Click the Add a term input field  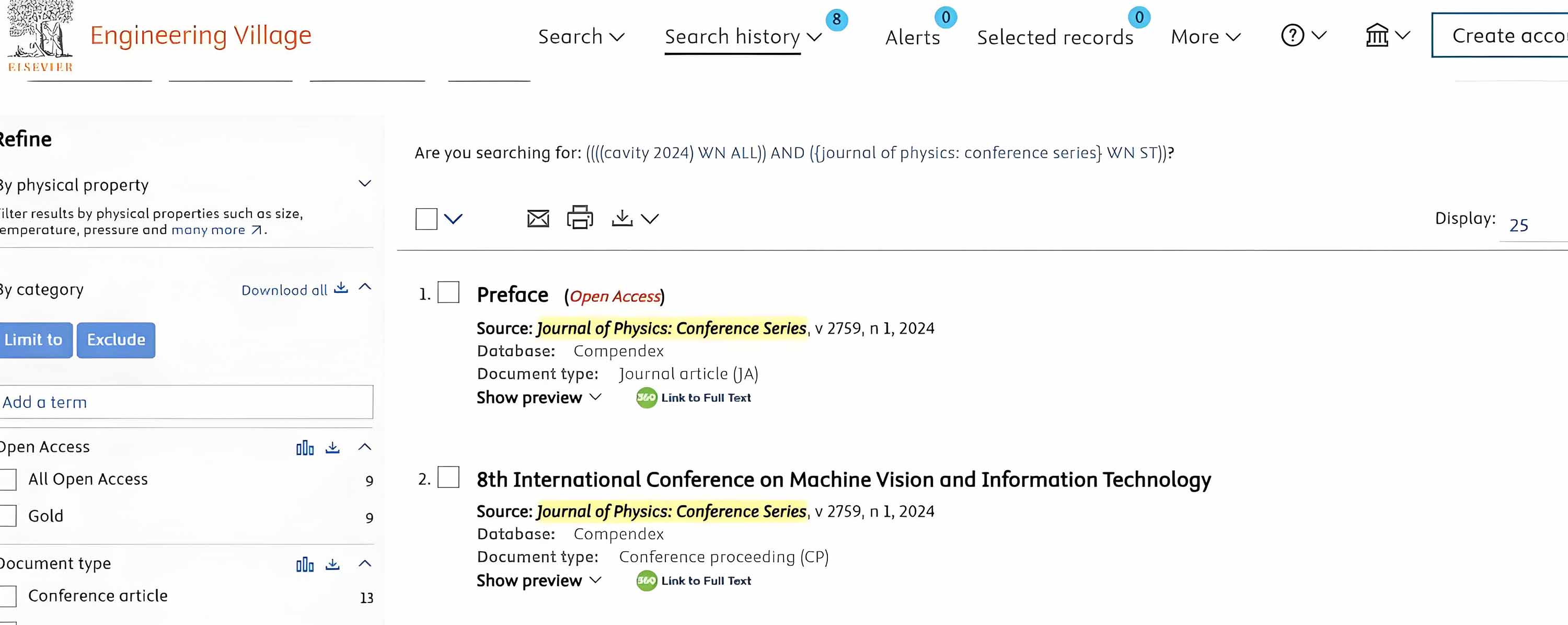click(186, 402)
